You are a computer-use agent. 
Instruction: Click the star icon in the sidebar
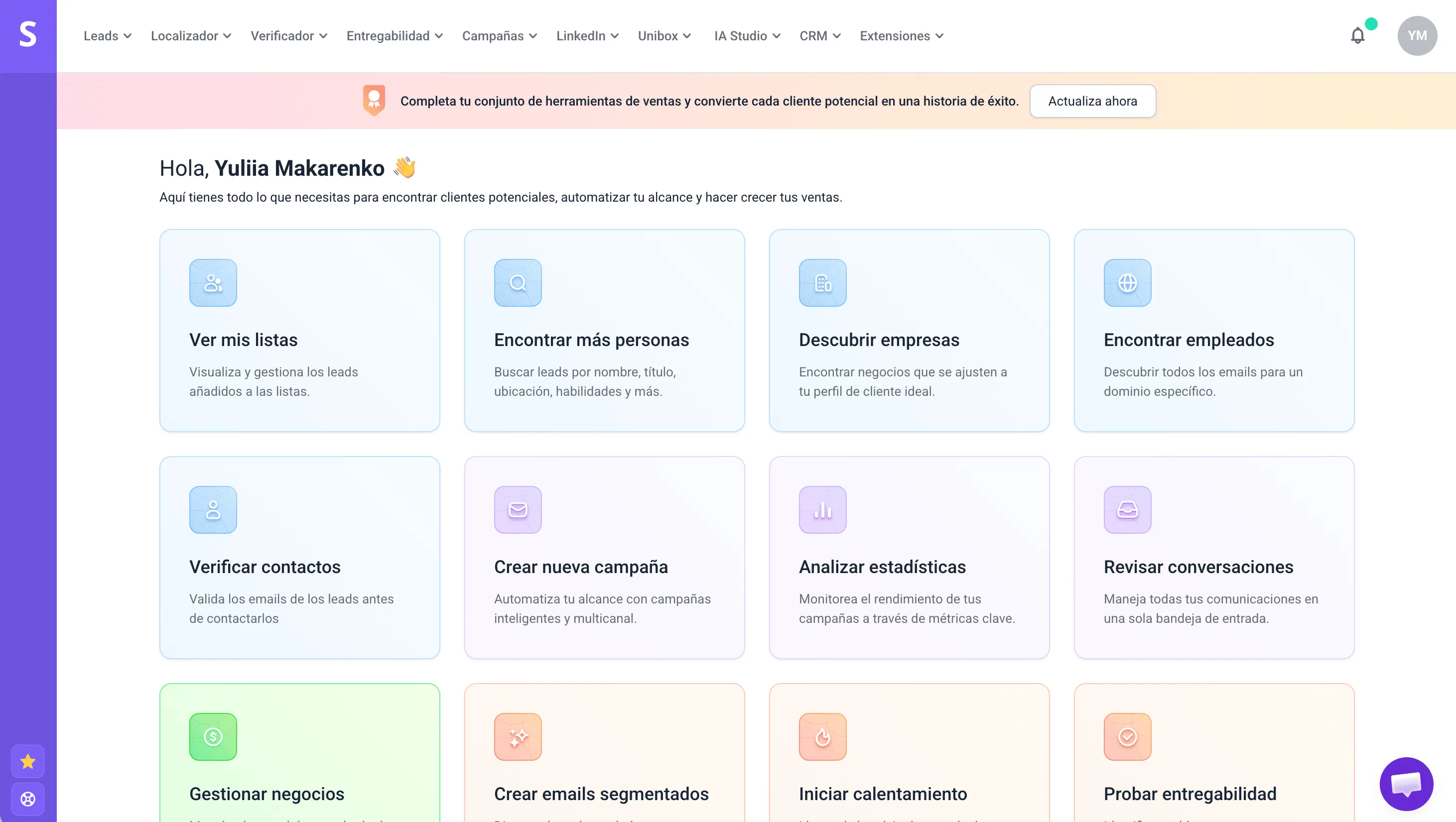click(27, 762)
